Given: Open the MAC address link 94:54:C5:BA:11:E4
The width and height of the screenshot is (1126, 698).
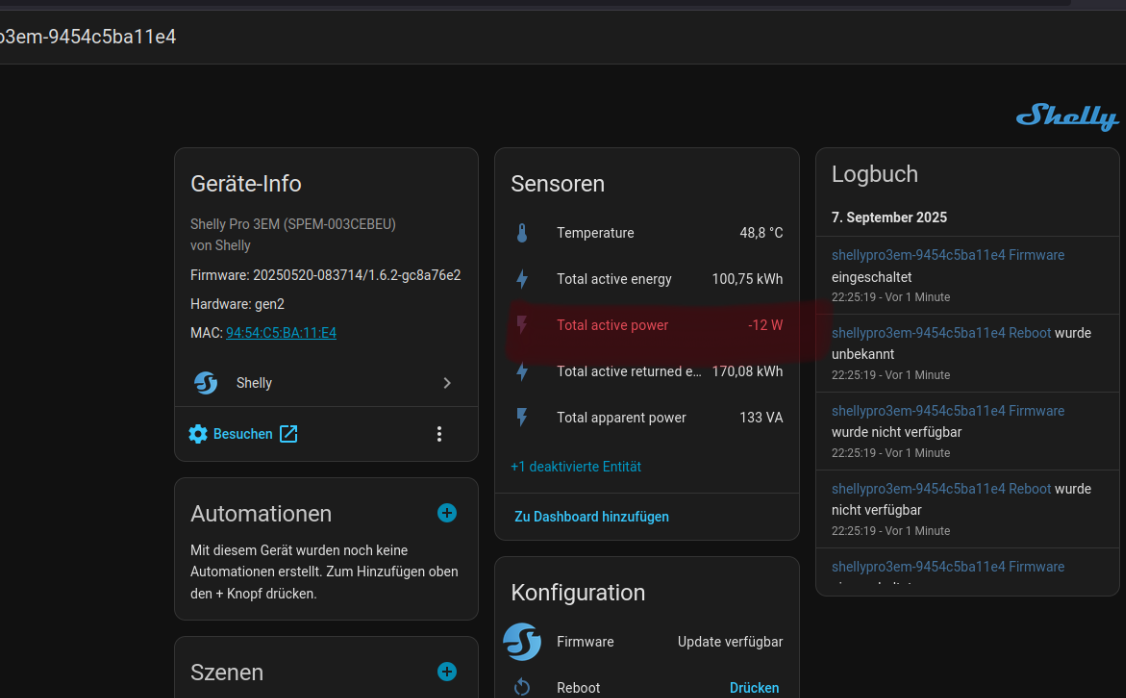Looking at the screenshot, I should pos(281,332).
